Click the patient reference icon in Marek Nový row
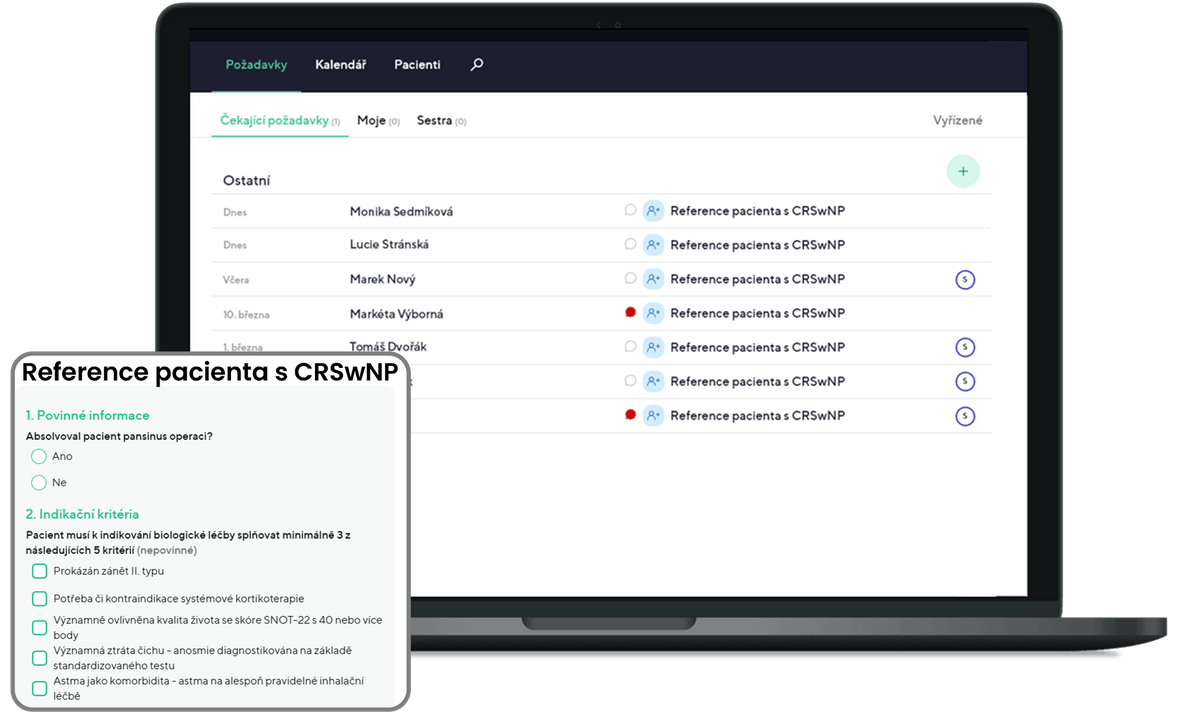 coord(653,279)
